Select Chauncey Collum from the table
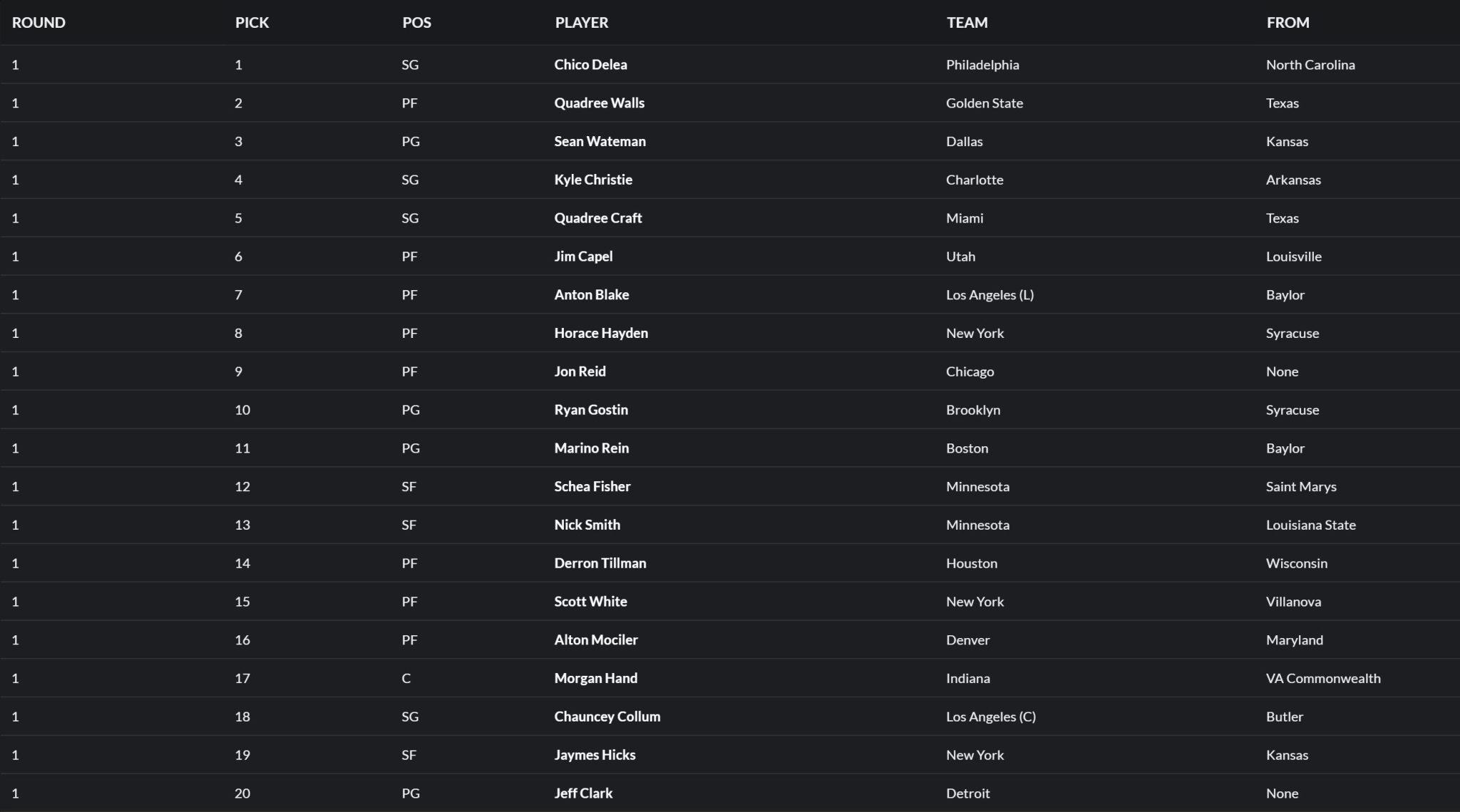1460x812 pixels. click(607, 716)
